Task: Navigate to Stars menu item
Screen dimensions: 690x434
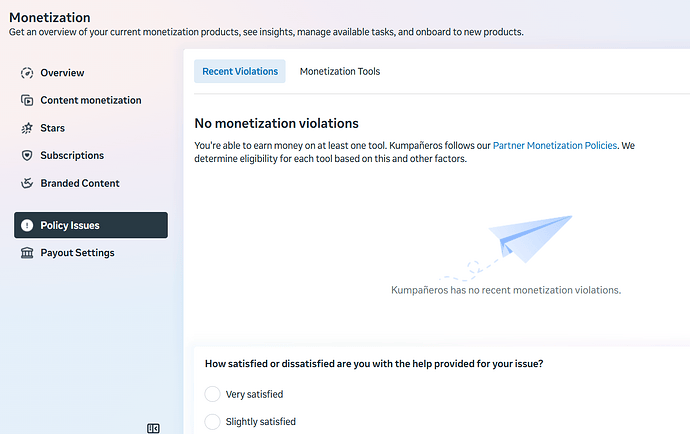Action: coord(52,128)
